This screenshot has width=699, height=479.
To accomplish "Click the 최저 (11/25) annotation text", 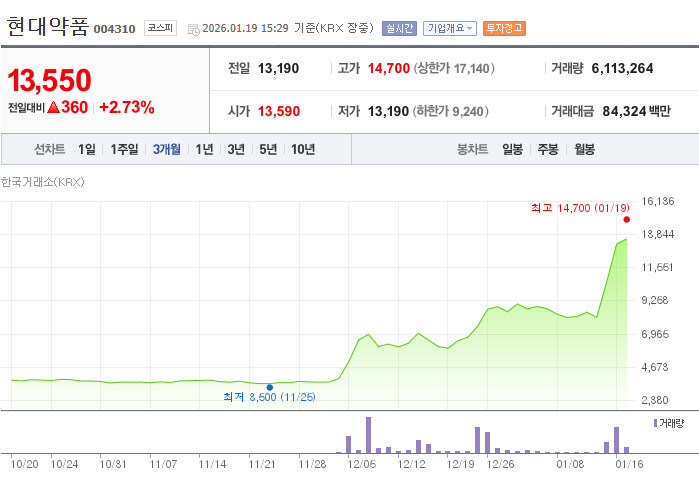I will (x=269, y=397).
